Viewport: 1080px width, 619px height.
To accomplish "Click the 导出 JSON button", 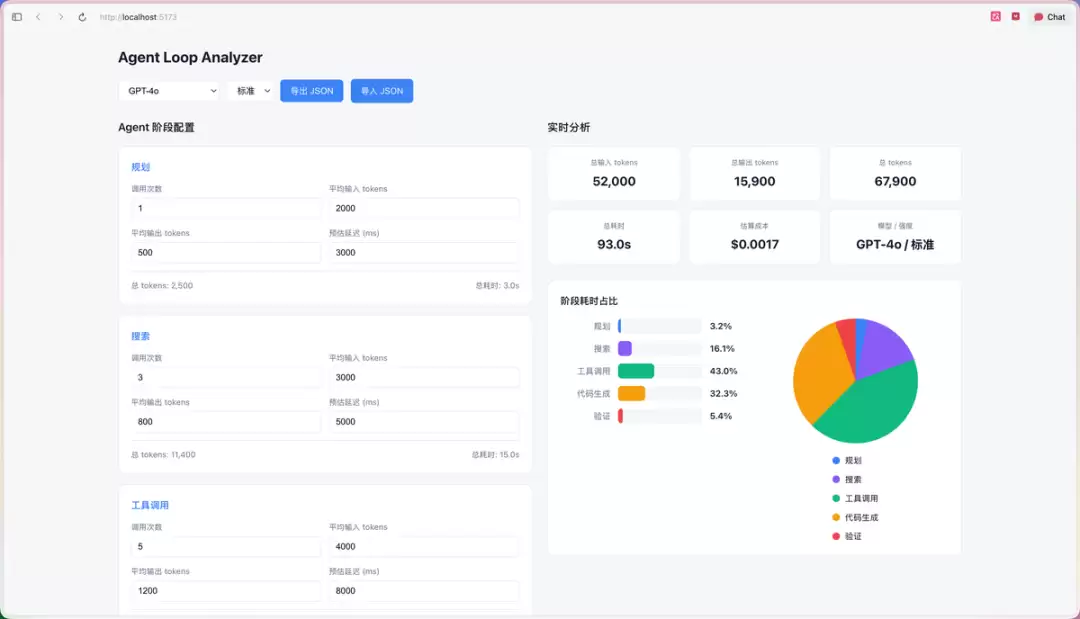I will click(x=311, y=91).
